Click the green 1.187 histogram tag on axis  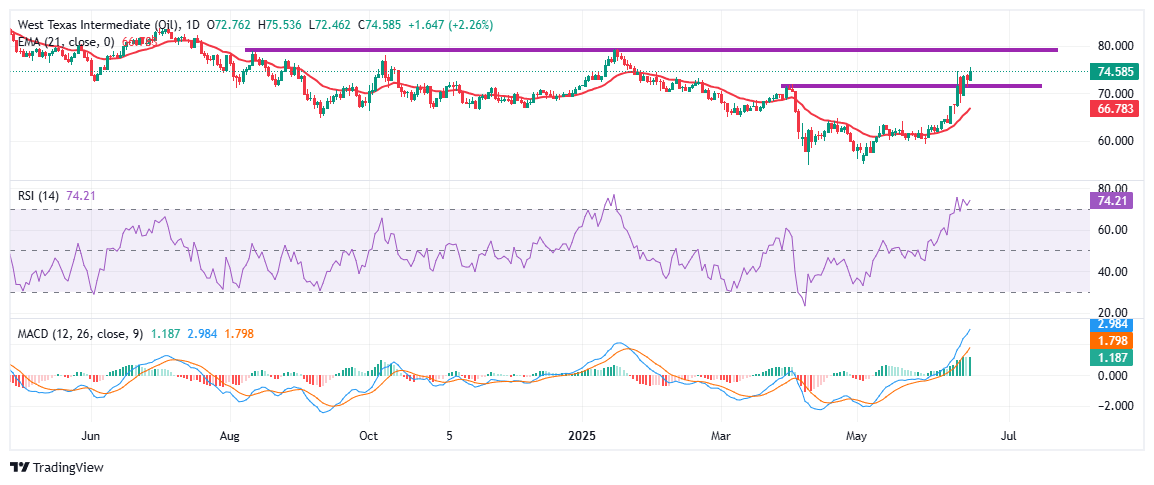coord(1114,357)
